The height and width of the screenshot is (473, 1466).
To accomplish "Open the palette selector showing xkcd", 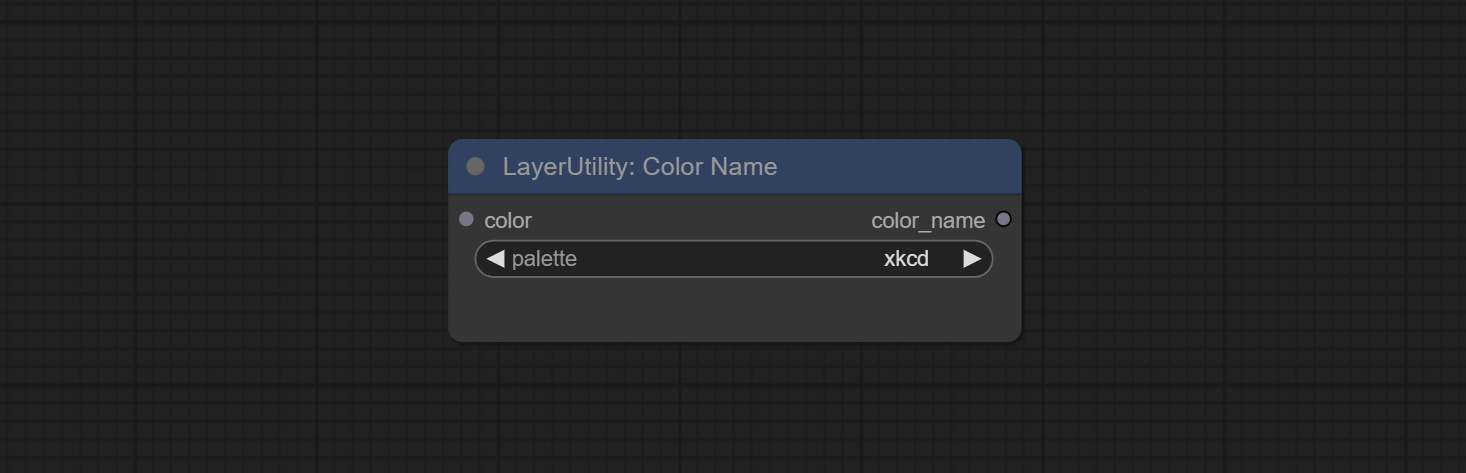I will point(734,259).
